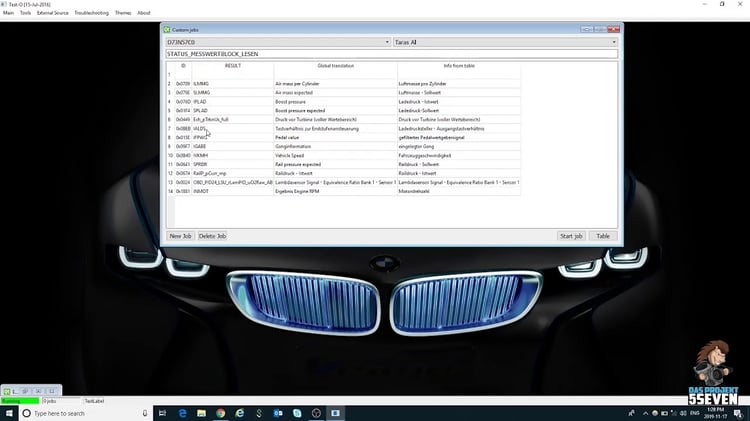Launch Microsoft Edge from the taskbar
Screen dimensions: 750x421
coord(182,413)
